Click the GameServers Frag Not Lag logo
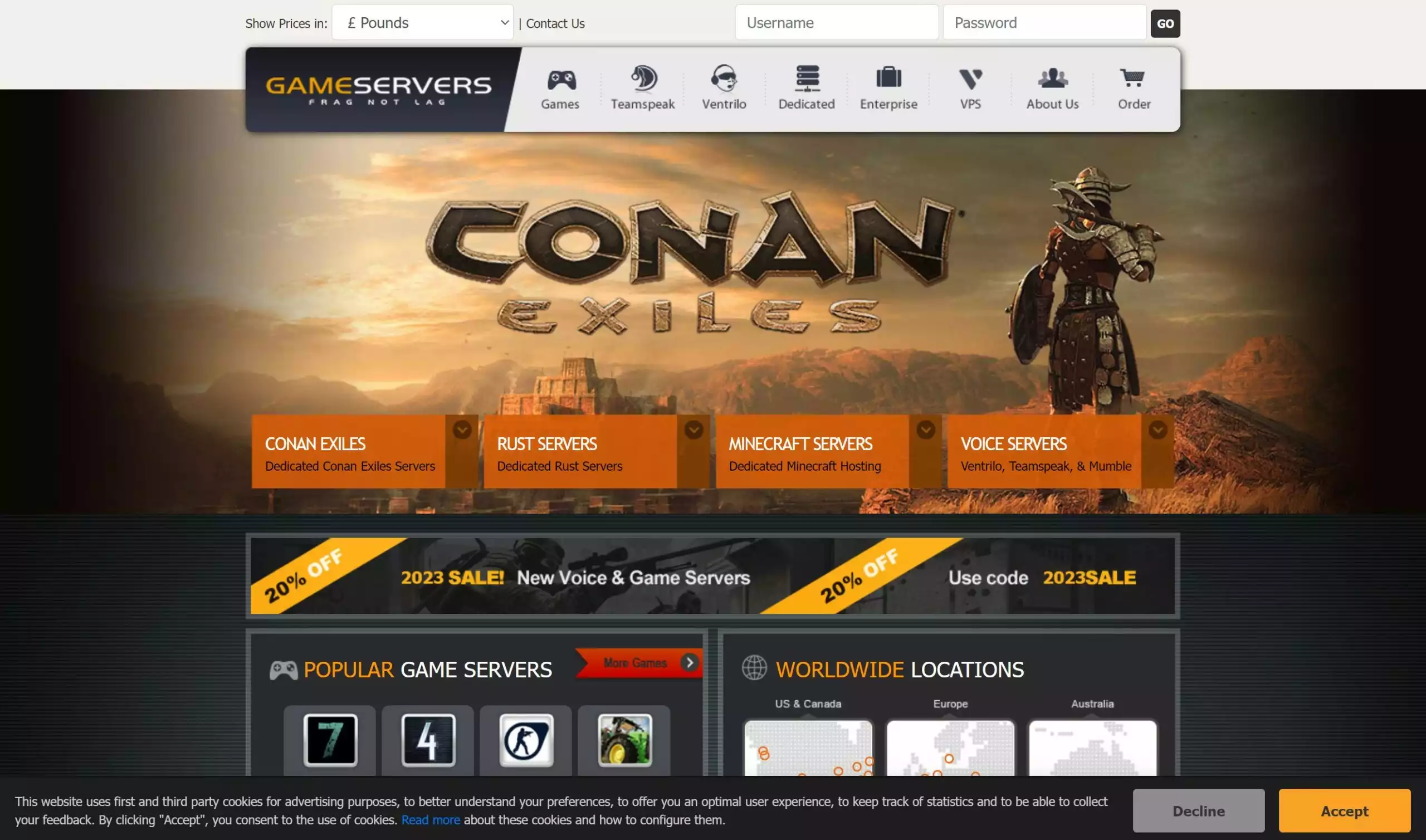 pyautogui.click(x=379, y=91)
